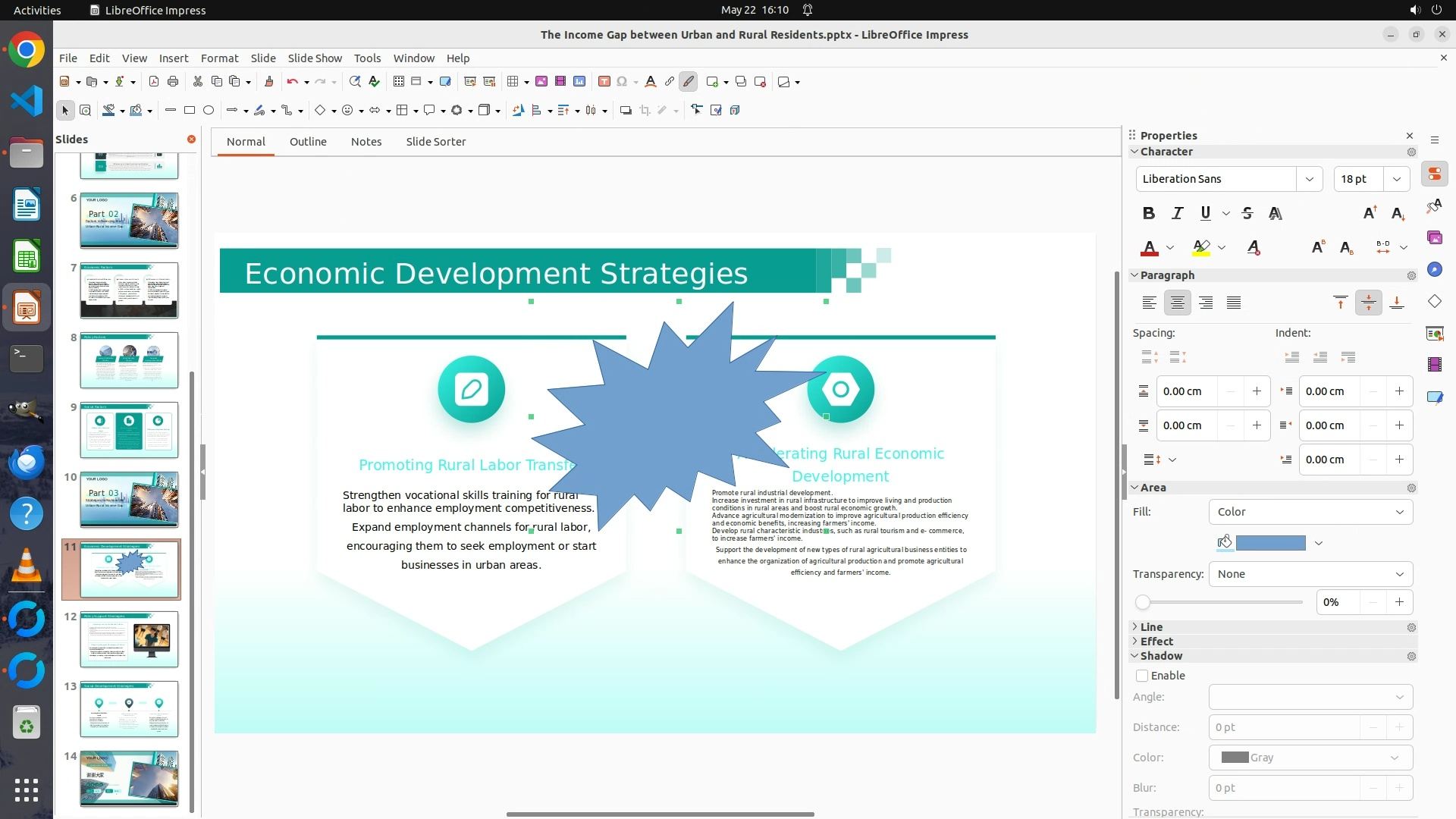Click the blue fill color swatch

click(1270, 543)
